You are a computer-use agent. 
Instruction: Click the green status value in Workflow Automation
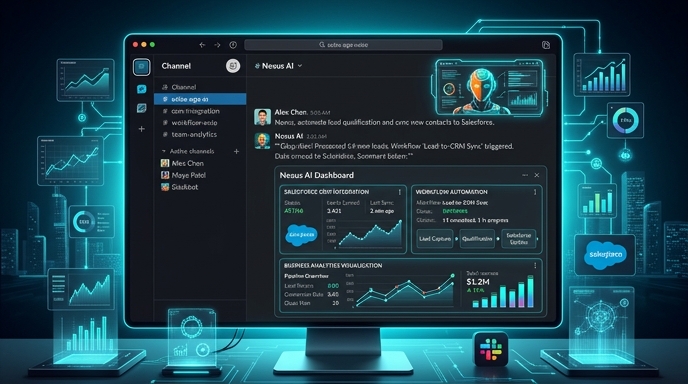455,211
